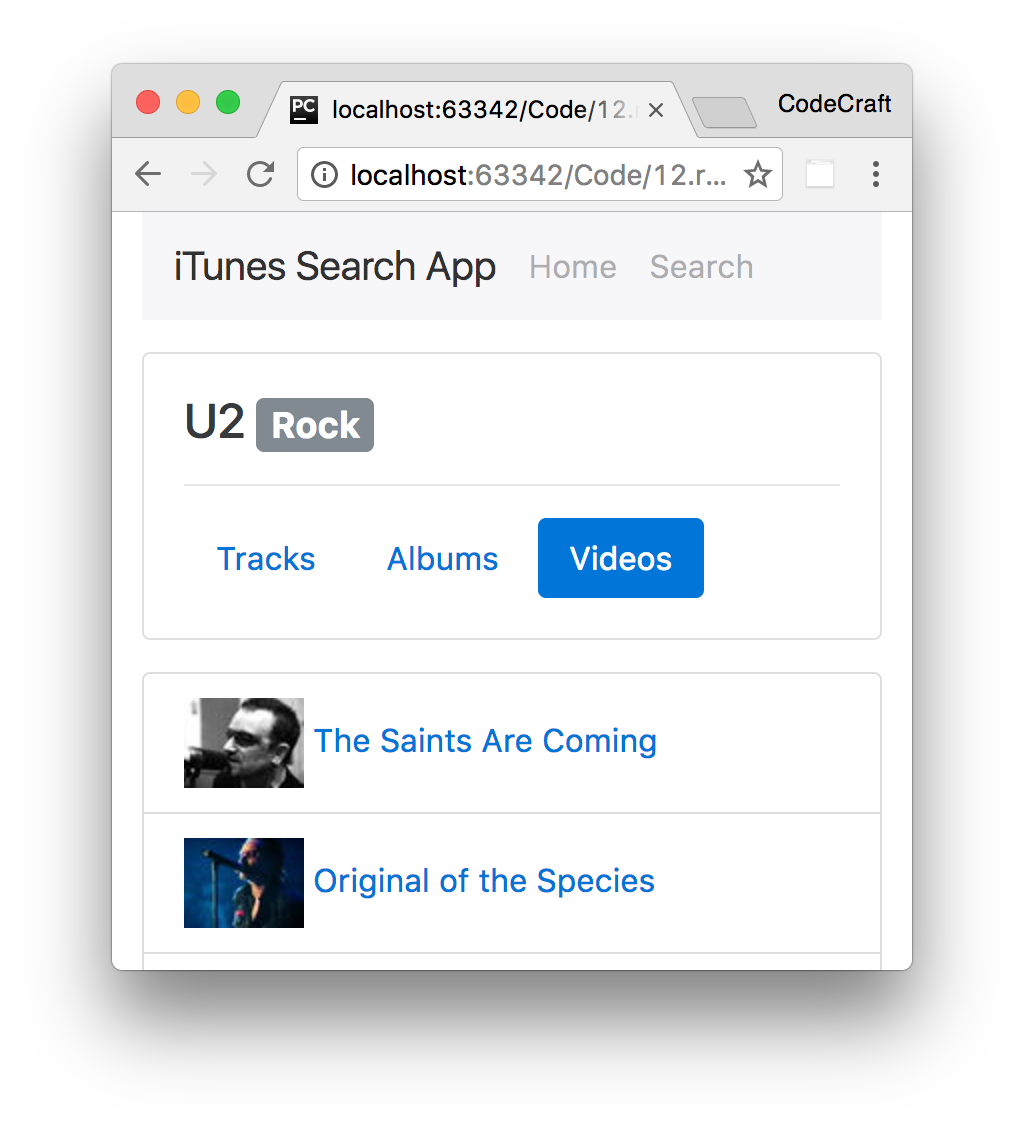Click the browser forward arrow
1024x1130 pixels.
click(204, 174)
